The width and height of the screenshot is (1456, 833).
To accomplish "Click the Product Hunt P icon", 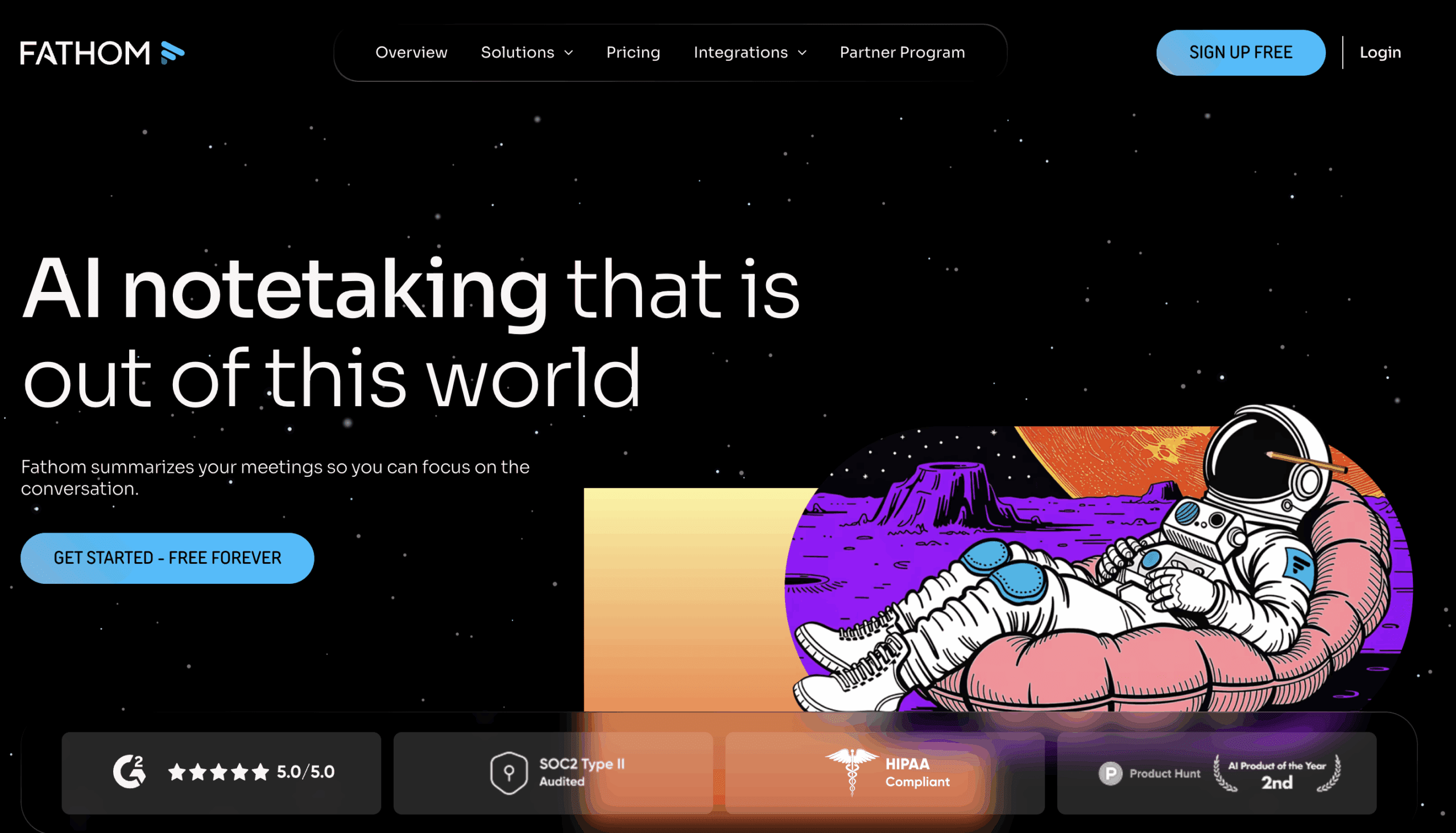I will point(1110,773).
